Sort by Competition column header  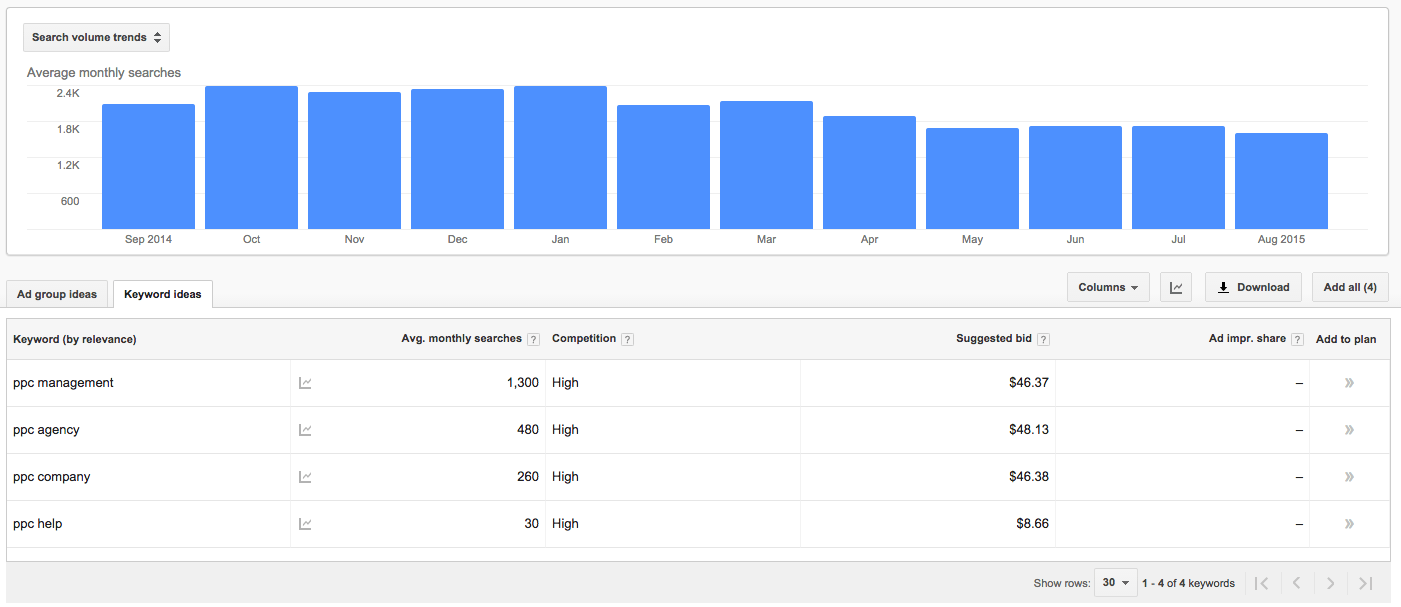584,339
